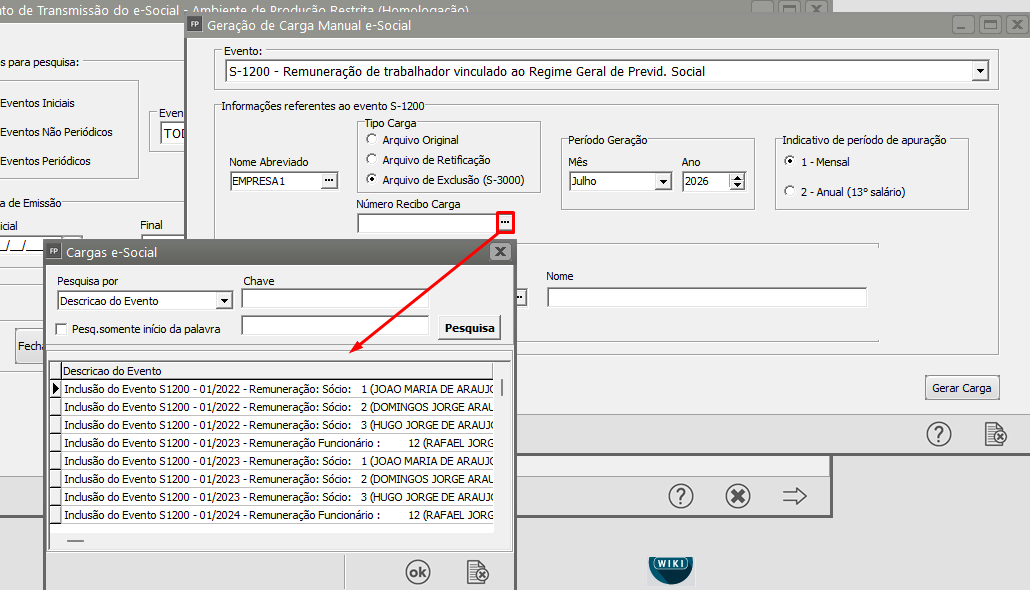Open lookup button beside Número Recibo Carga
Screen dimensions: 1030x590
pos(506,222)
